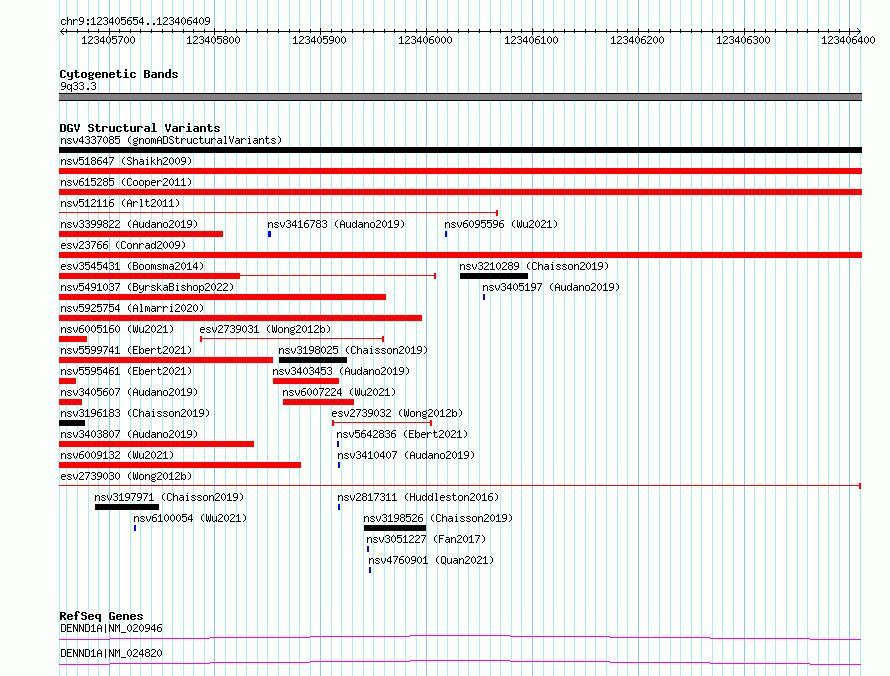Open nsv3198025 (Chaisson2019) label
The width and height of the screenshot is (890, 676).
[x=353, y=350]
